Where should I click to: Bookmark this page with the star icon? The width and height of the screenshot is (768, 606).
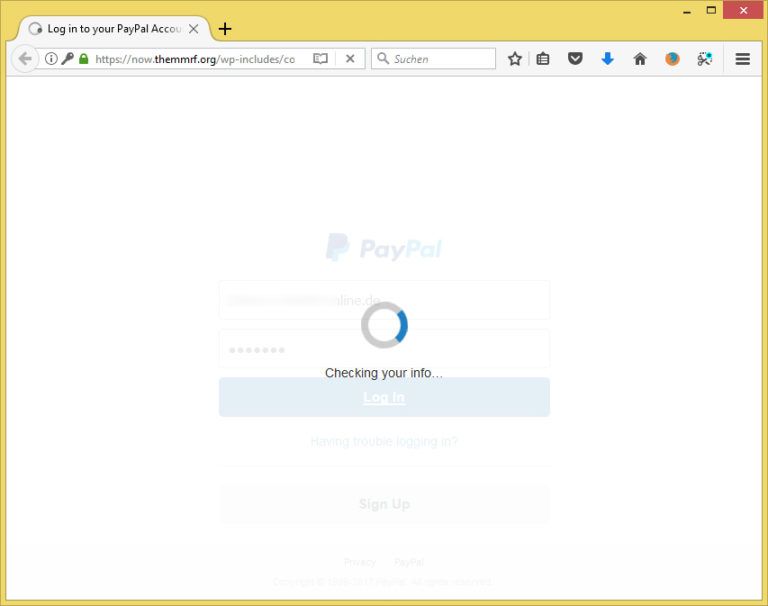point(514,59)
